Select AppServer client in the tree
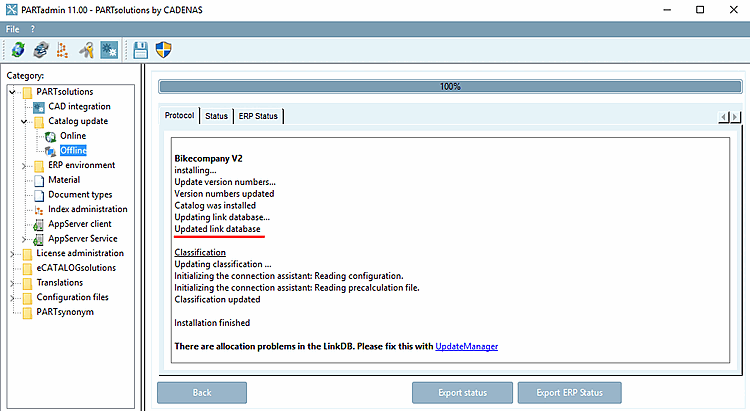 point(79,224)
